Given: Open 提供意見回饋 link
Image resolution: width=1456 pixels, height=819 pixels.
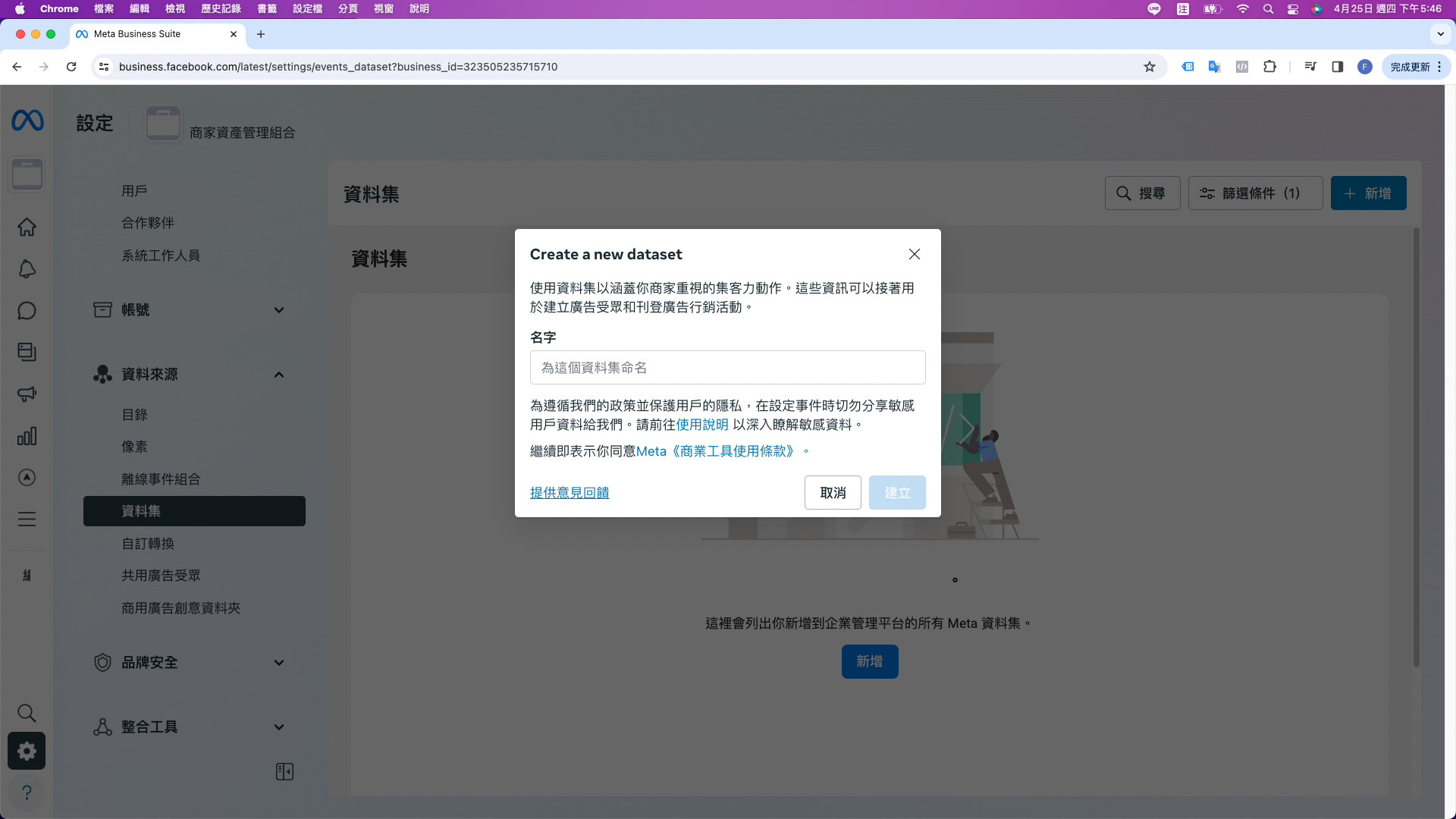Looking at the screenshot, I should 570,493.
